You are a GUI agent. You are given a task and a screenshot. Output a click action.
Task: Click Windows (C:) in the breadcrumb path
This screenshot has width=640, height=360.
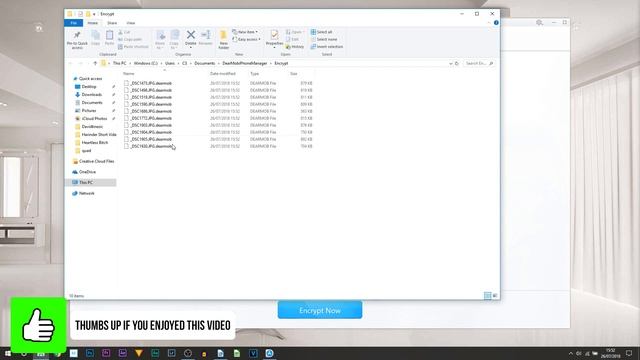point(146,63)
